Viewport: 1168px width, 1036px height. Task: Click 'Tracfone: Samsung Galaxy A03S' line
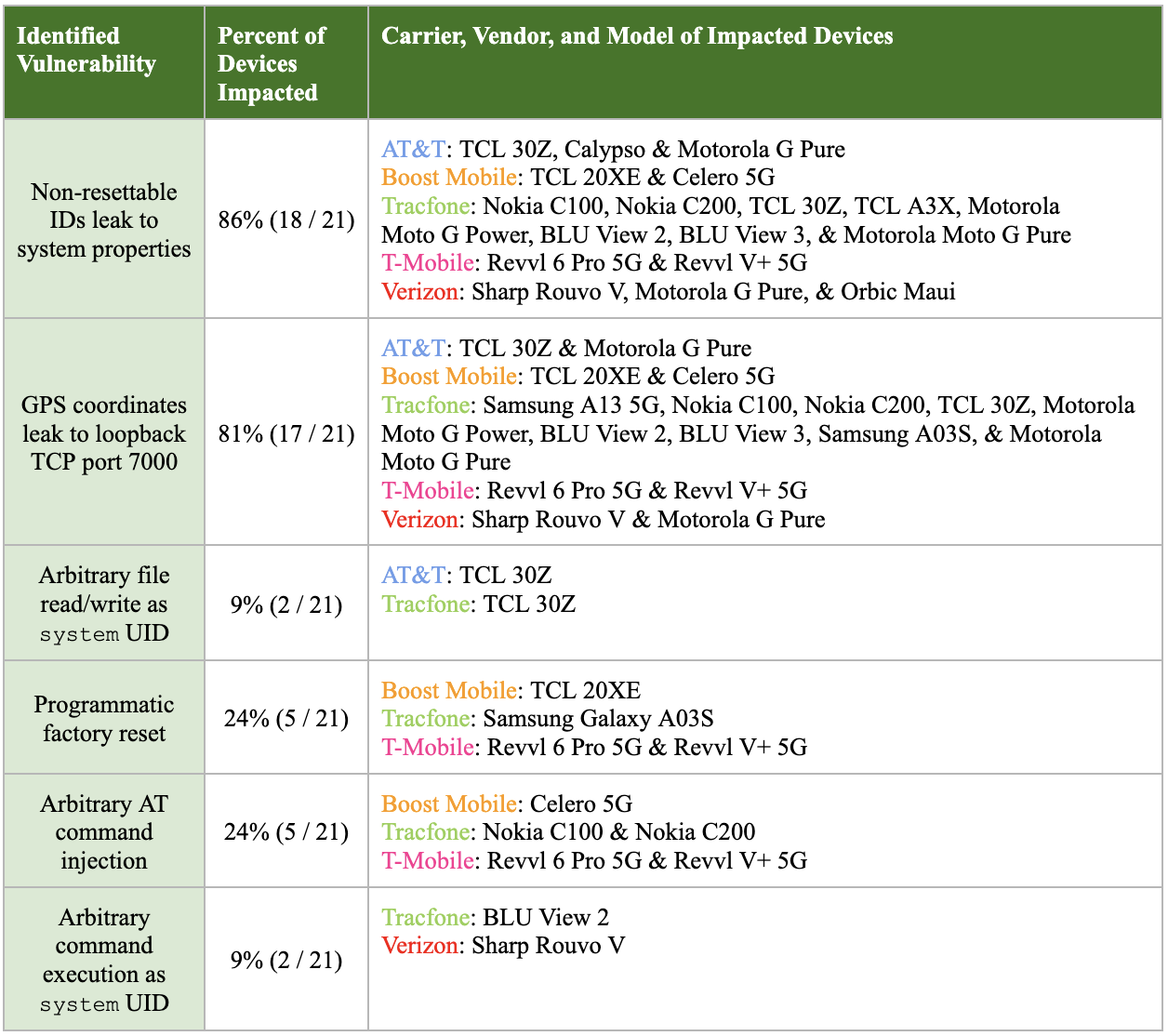point(548,718)
